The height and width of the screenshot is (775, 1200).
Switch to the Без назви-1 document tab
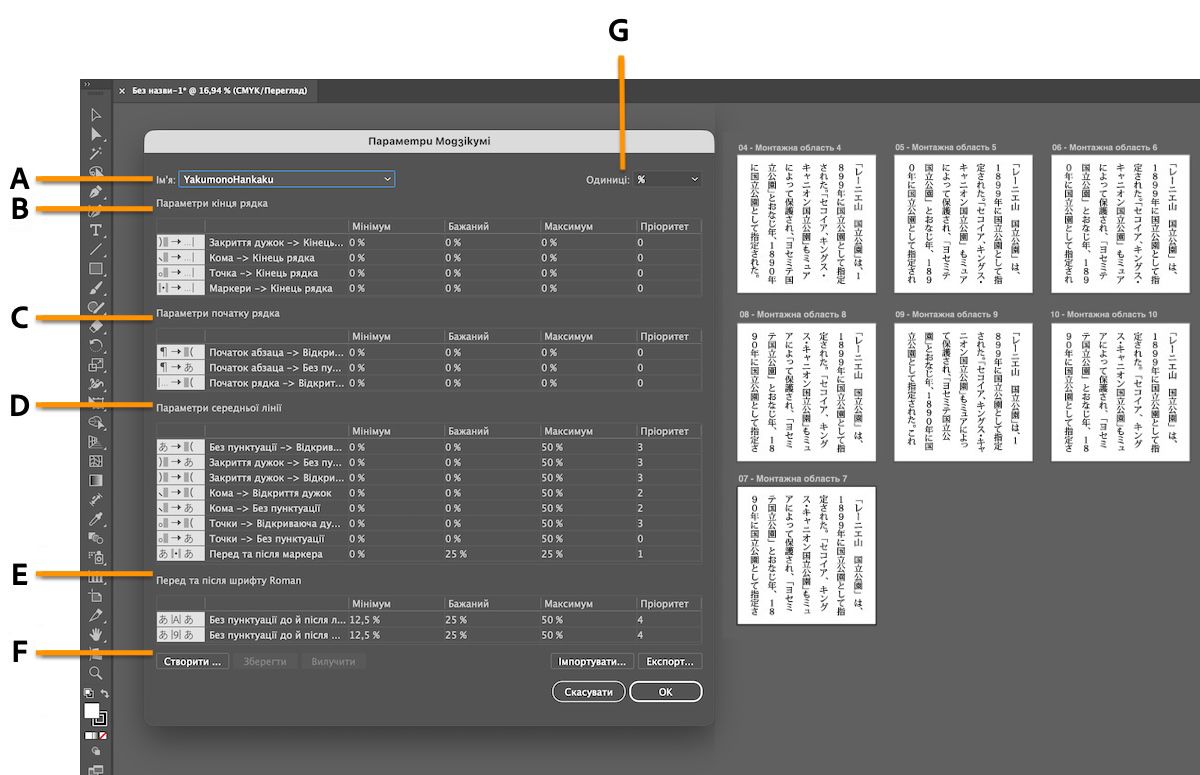tap(219, 91)
